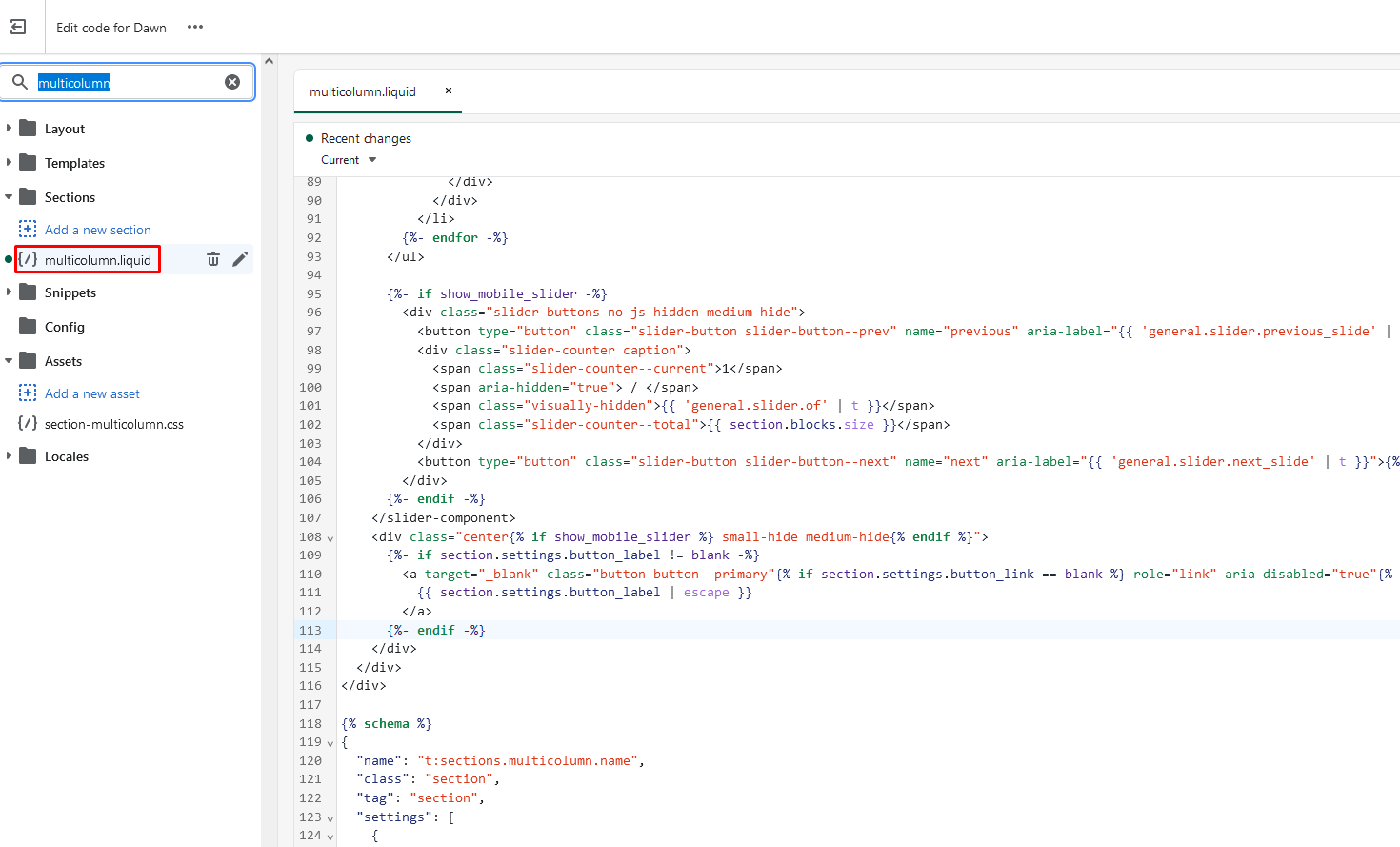Viewport: 1400px width, 847px height.
Task: Open the Current version dropdown
Action: 349,160
